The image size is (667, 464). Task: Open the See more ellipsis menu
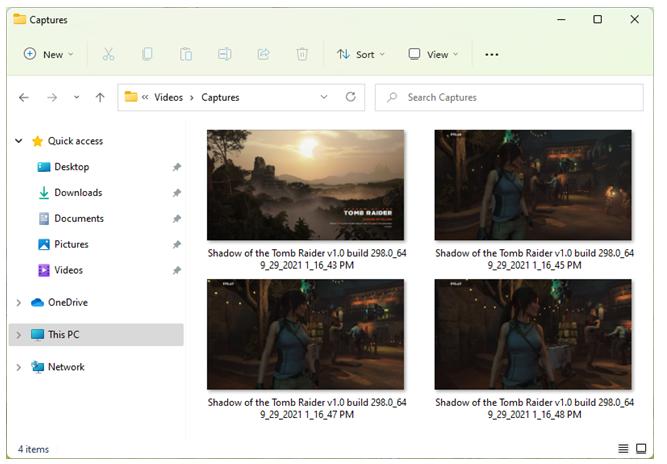[x=492, y=54]
